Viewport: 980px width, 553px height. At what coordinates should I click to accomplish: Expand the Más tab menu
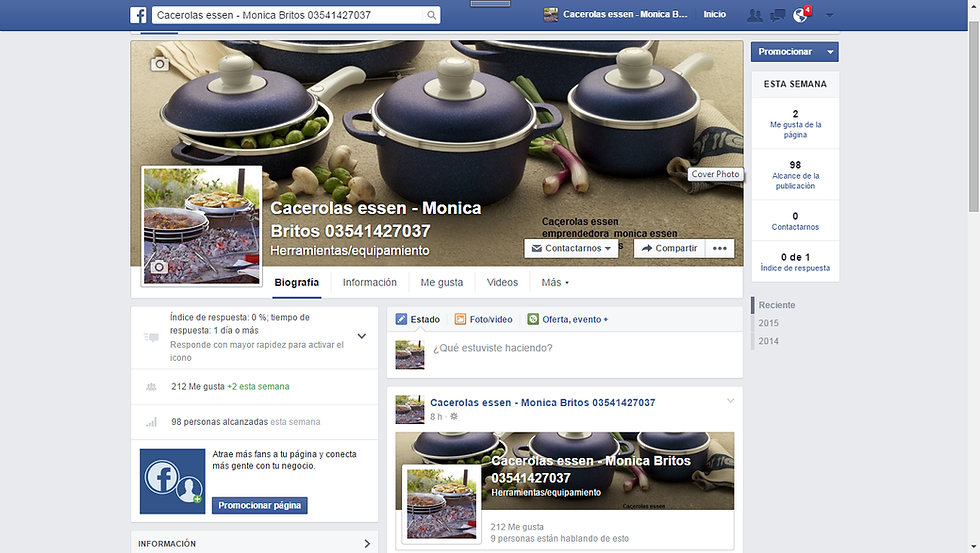tap(555, 282)
